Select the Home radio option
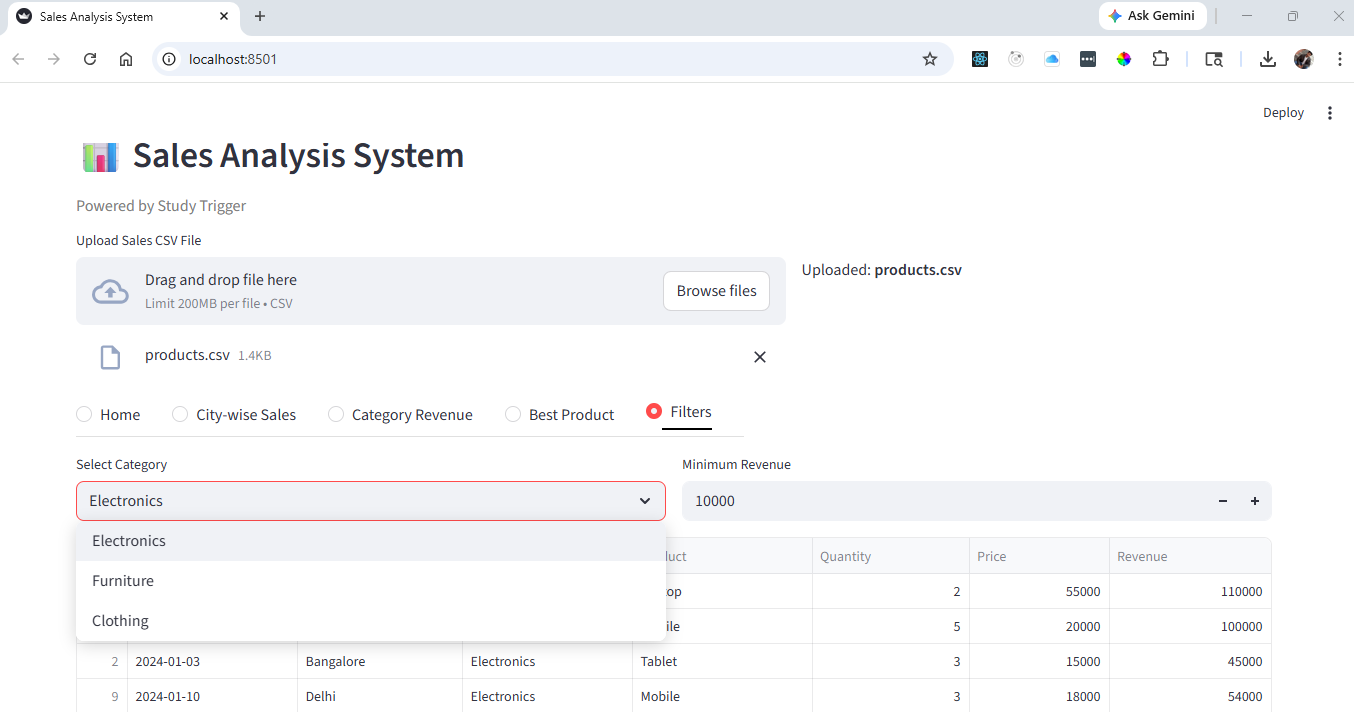The width and height of the screenshot is (1354, 712). pyautogui.click(x=84, y=413)
